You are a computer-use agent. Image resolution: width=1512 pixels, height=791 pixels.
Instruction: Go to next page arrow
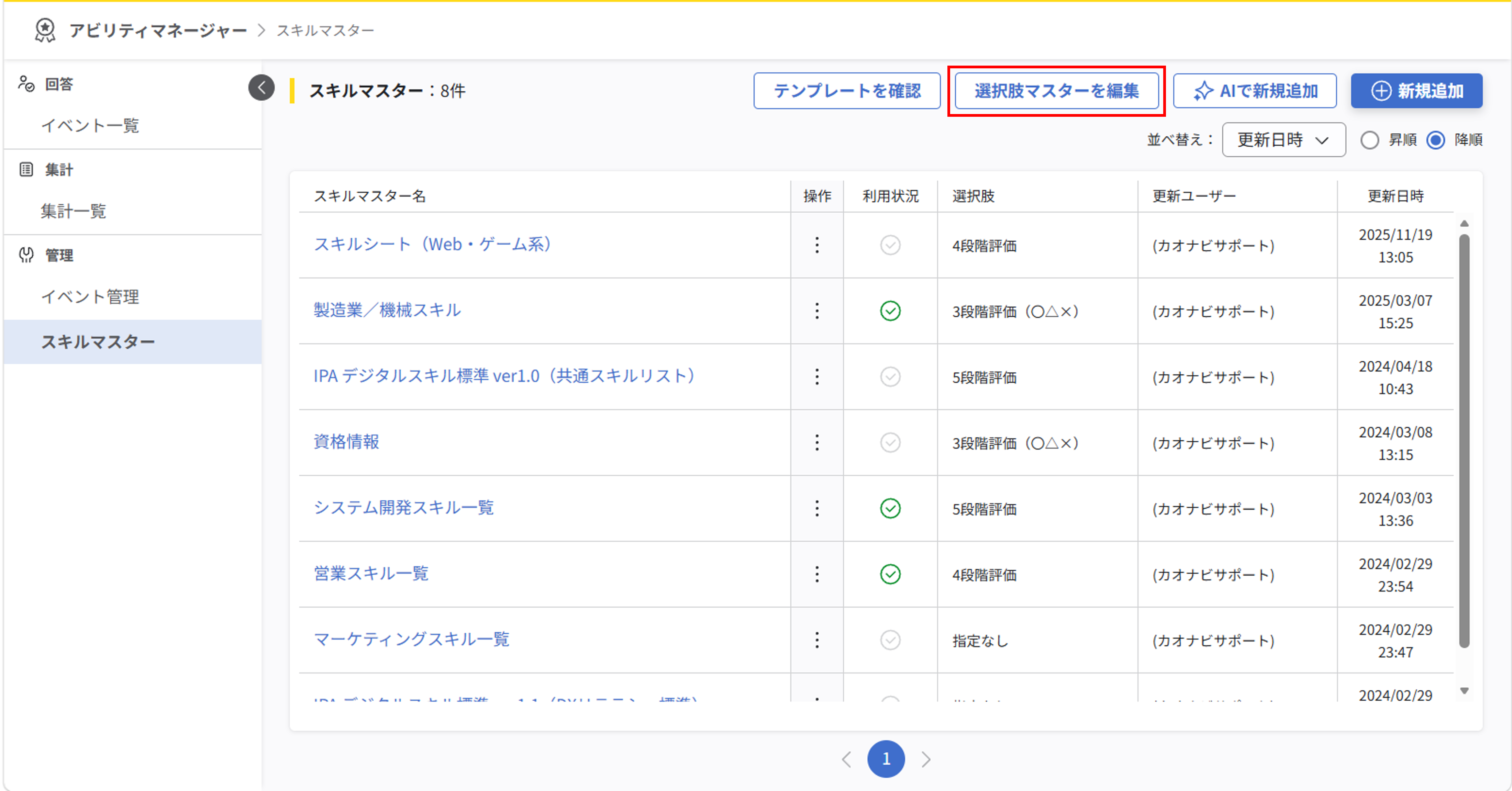(926, 759)
